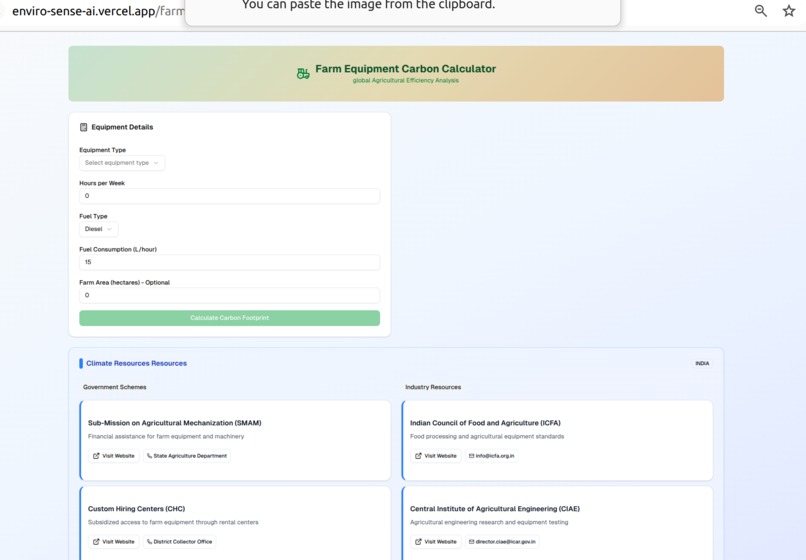Click external link icon on CIAE Visit Website
Image resolution: width=806 pixels, height=560 pixels.
(x=418, y=541)
